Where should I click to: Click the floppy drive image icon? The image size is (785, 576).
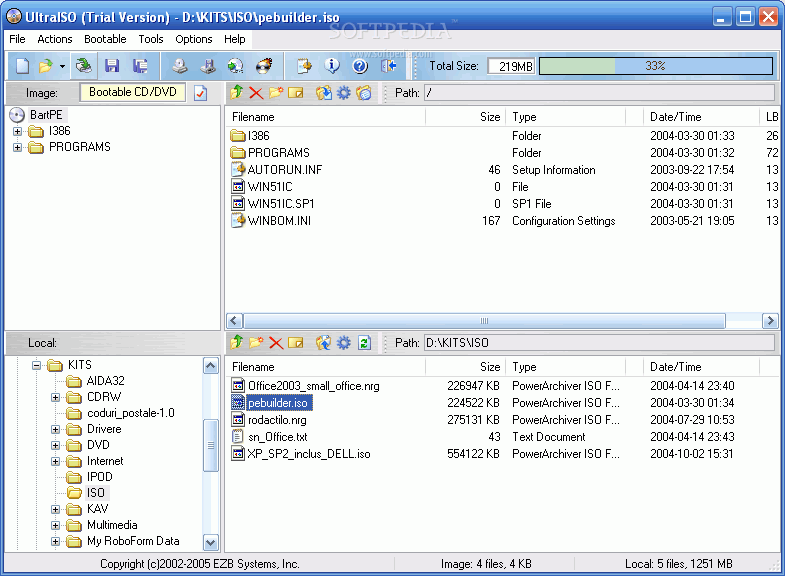208,66
